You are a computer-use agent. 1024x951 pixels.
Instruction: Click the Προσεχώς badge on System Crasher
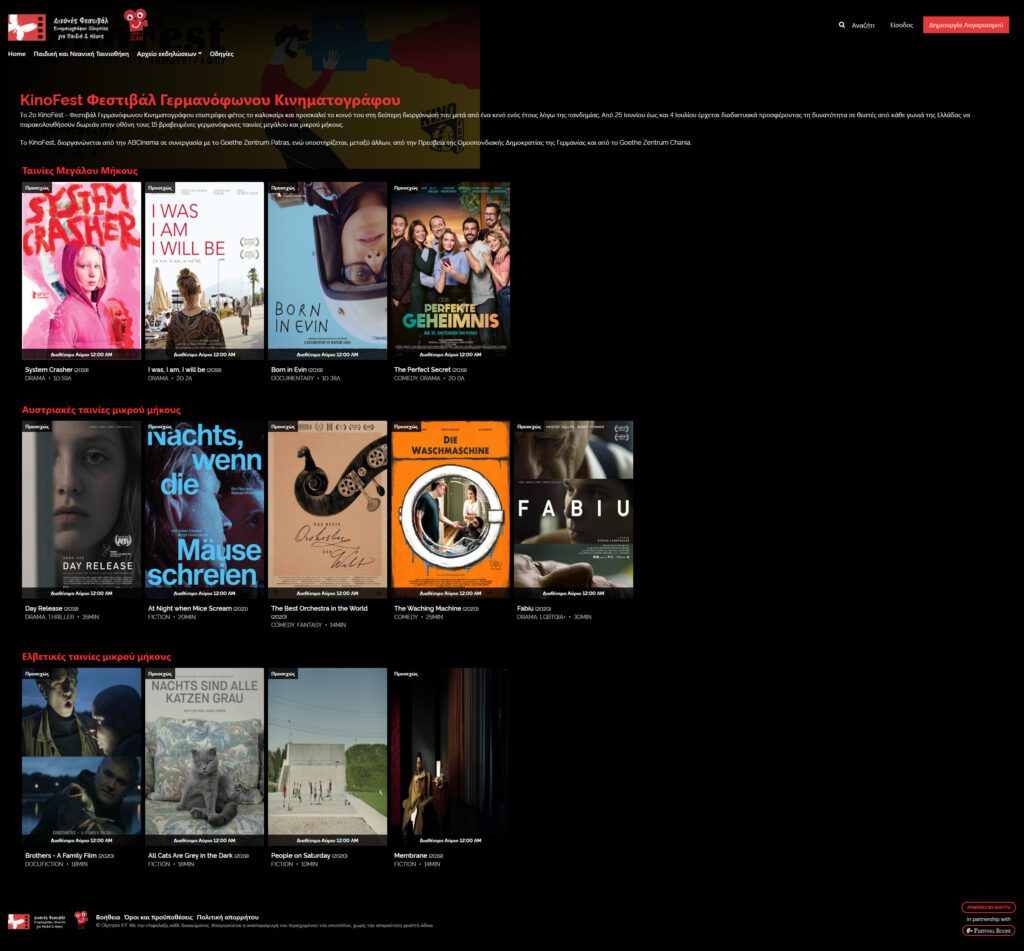(37, 187)
